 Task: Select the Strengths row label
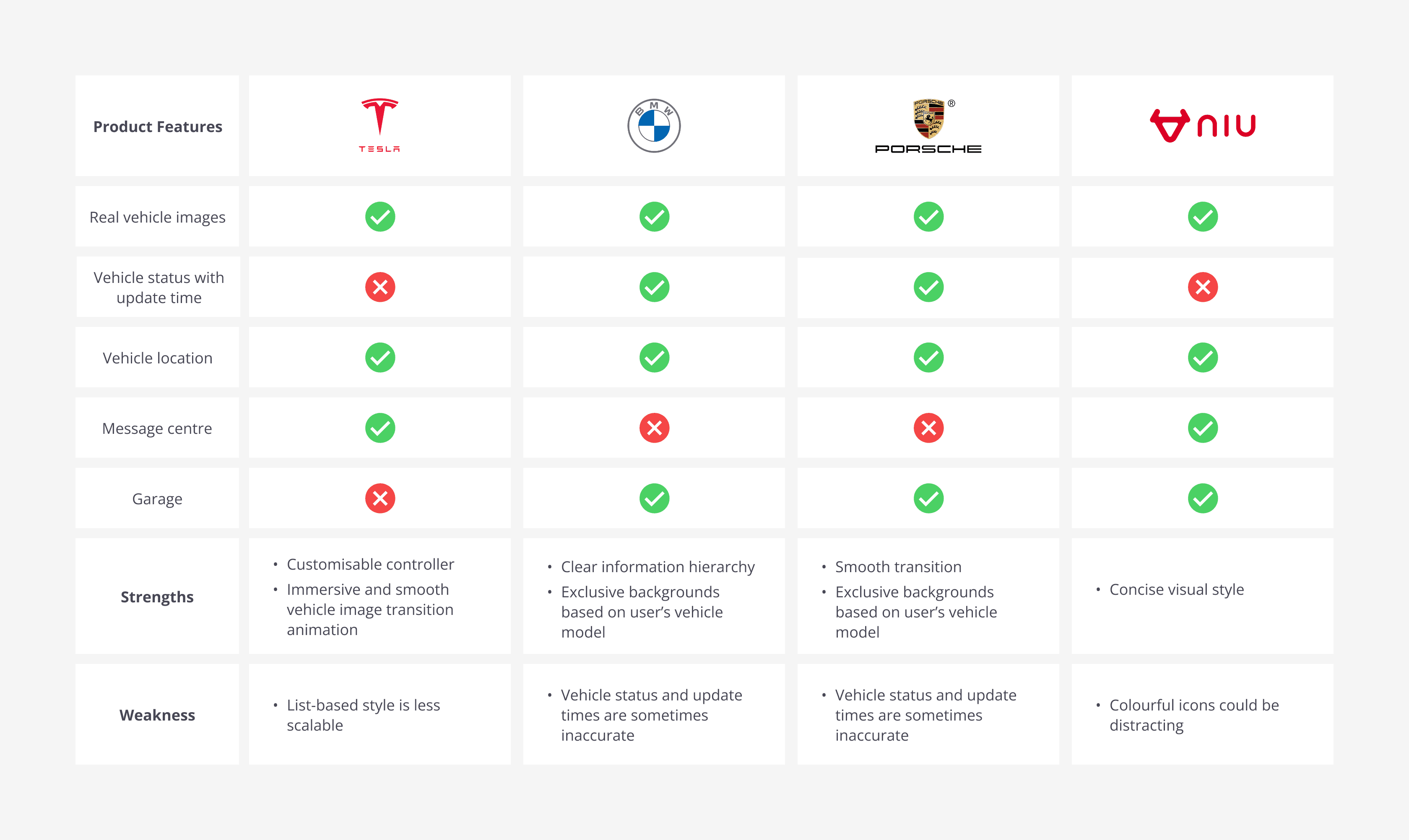point(157,596)
